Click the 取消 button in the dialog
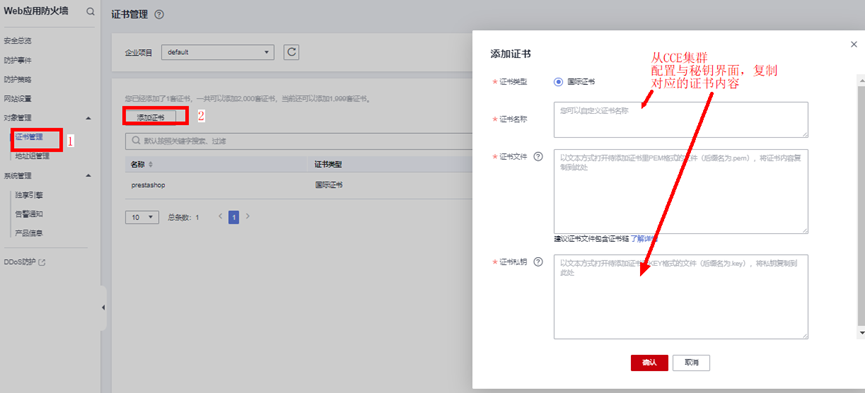This screenshot has height=393, width=865. (x=691, y=363)
